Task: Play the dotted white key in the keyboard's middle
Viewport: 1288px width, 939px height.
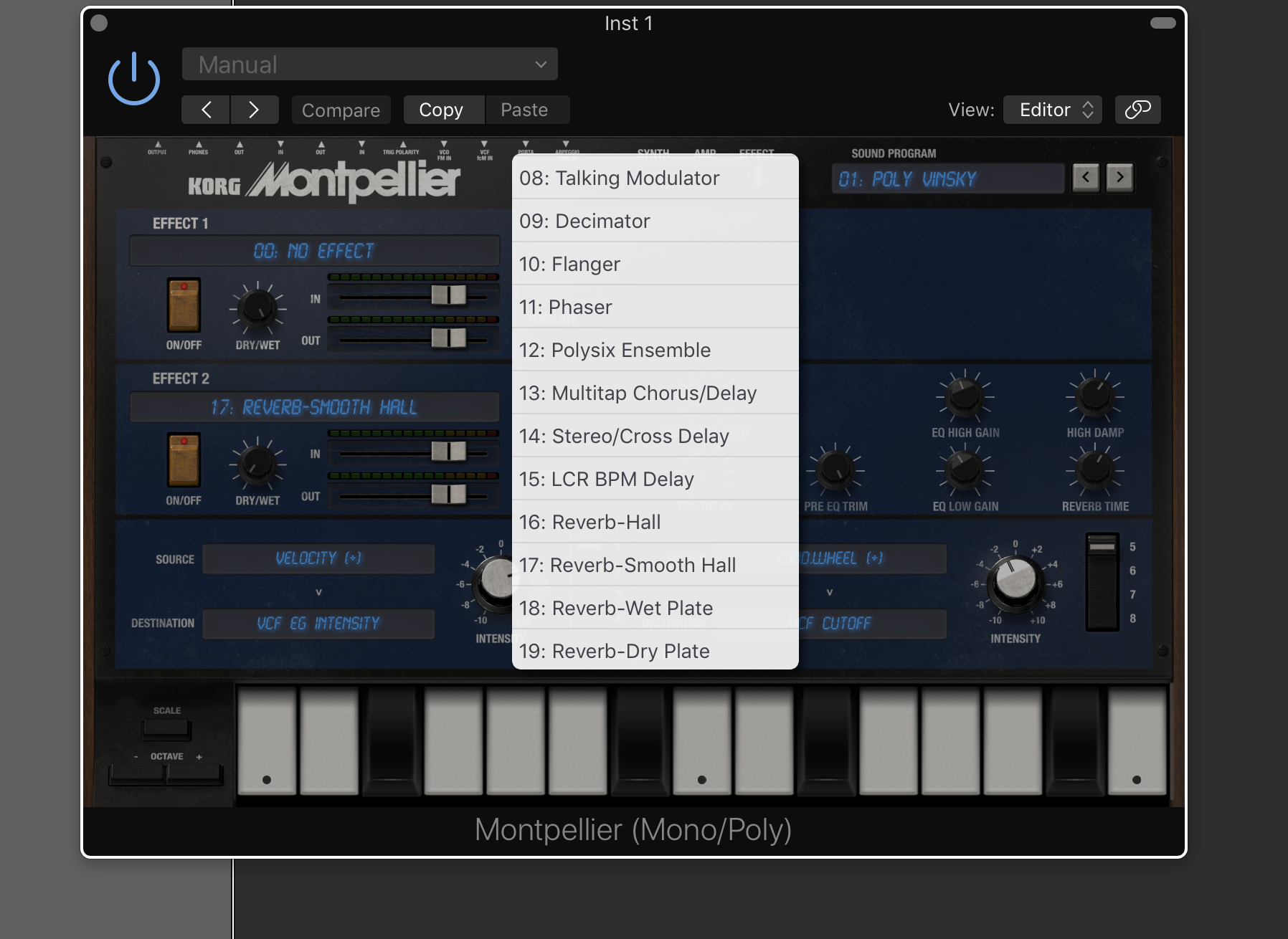Action: pyautogui.click(x=702, y=741)
